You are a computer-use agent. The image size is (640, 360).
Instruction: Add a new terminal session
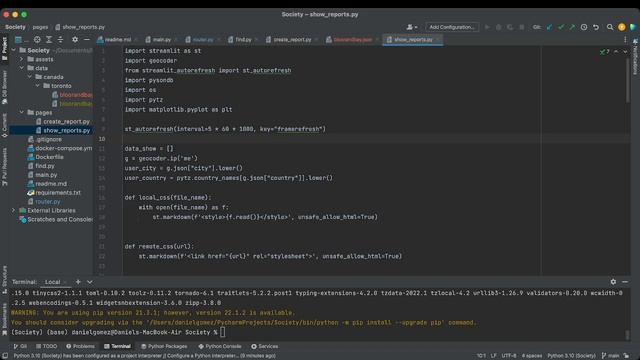[78, 282]
